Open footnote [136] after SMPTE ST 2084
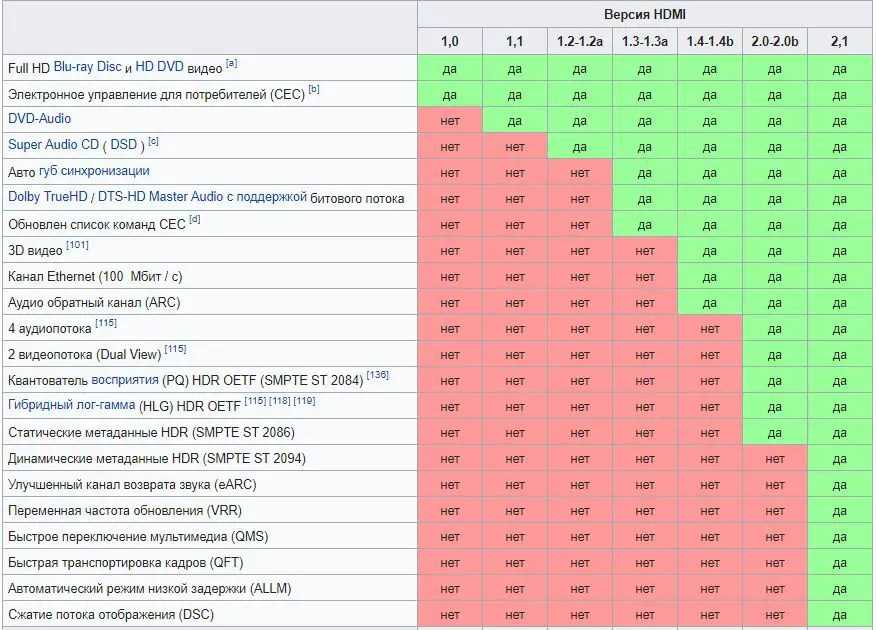Screen dimensions: 876x630 pos(377,375)
